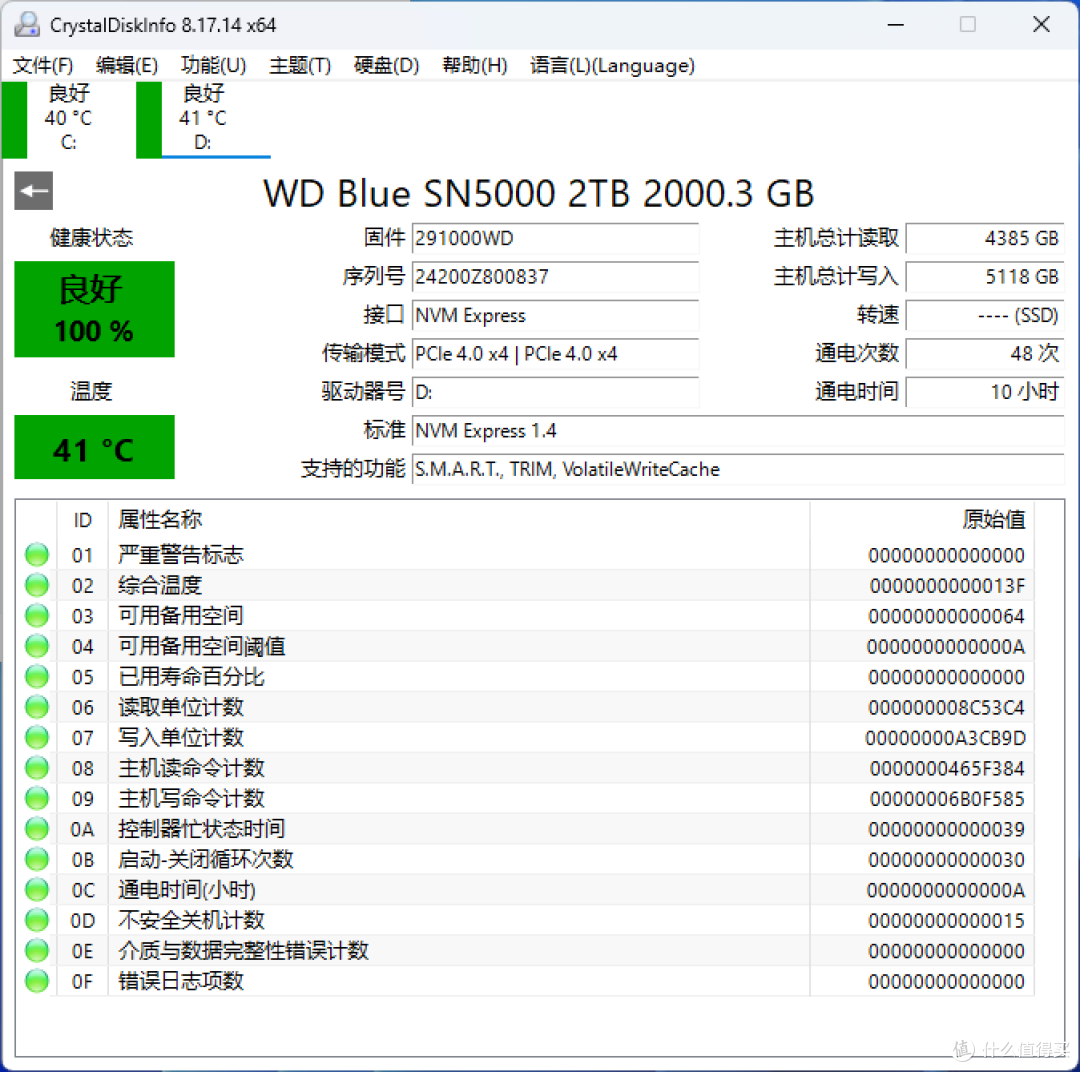Open the 语言(L)(Language) menu

[x=612, y=65]
